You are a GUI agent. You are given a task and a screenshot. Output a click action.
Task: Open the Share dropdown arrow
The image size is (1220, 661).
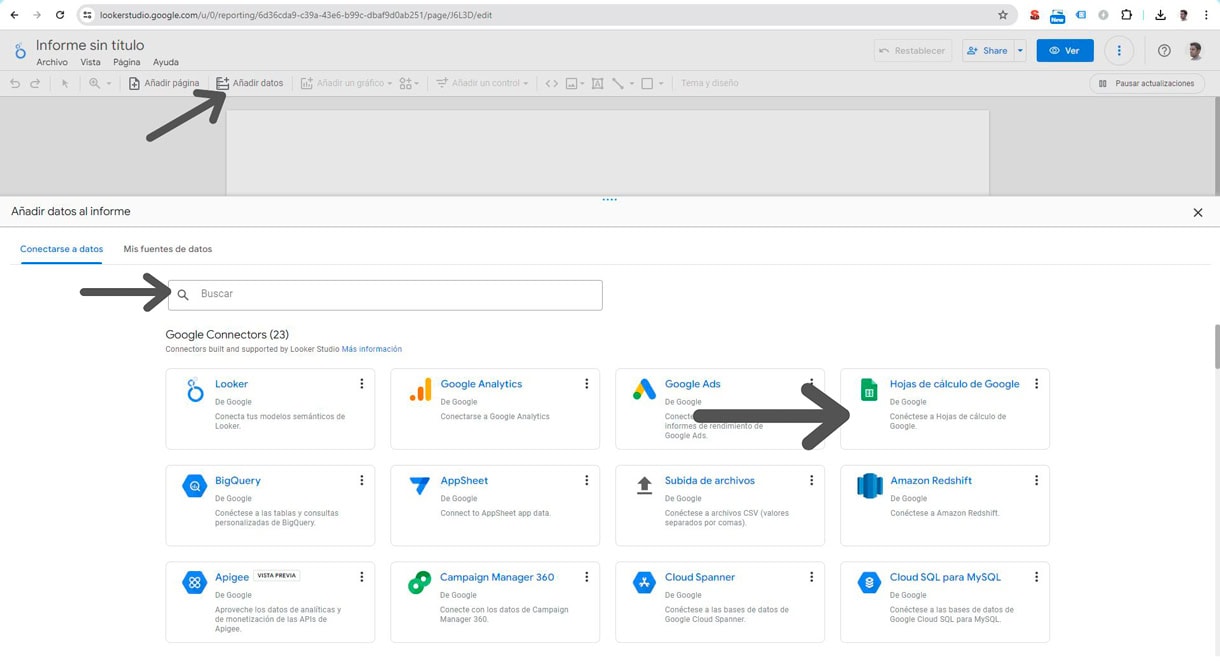(1019, 50)
